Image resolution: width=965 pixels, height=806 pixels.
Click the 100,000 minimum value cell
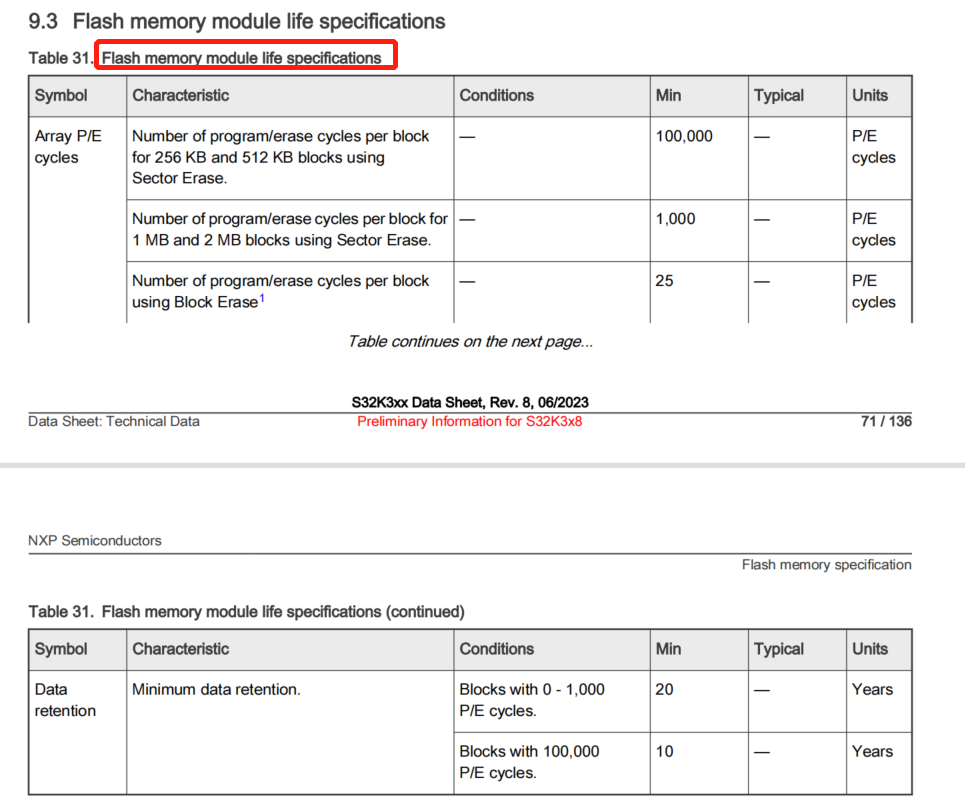pyautogui.click(x=684, y=136)
